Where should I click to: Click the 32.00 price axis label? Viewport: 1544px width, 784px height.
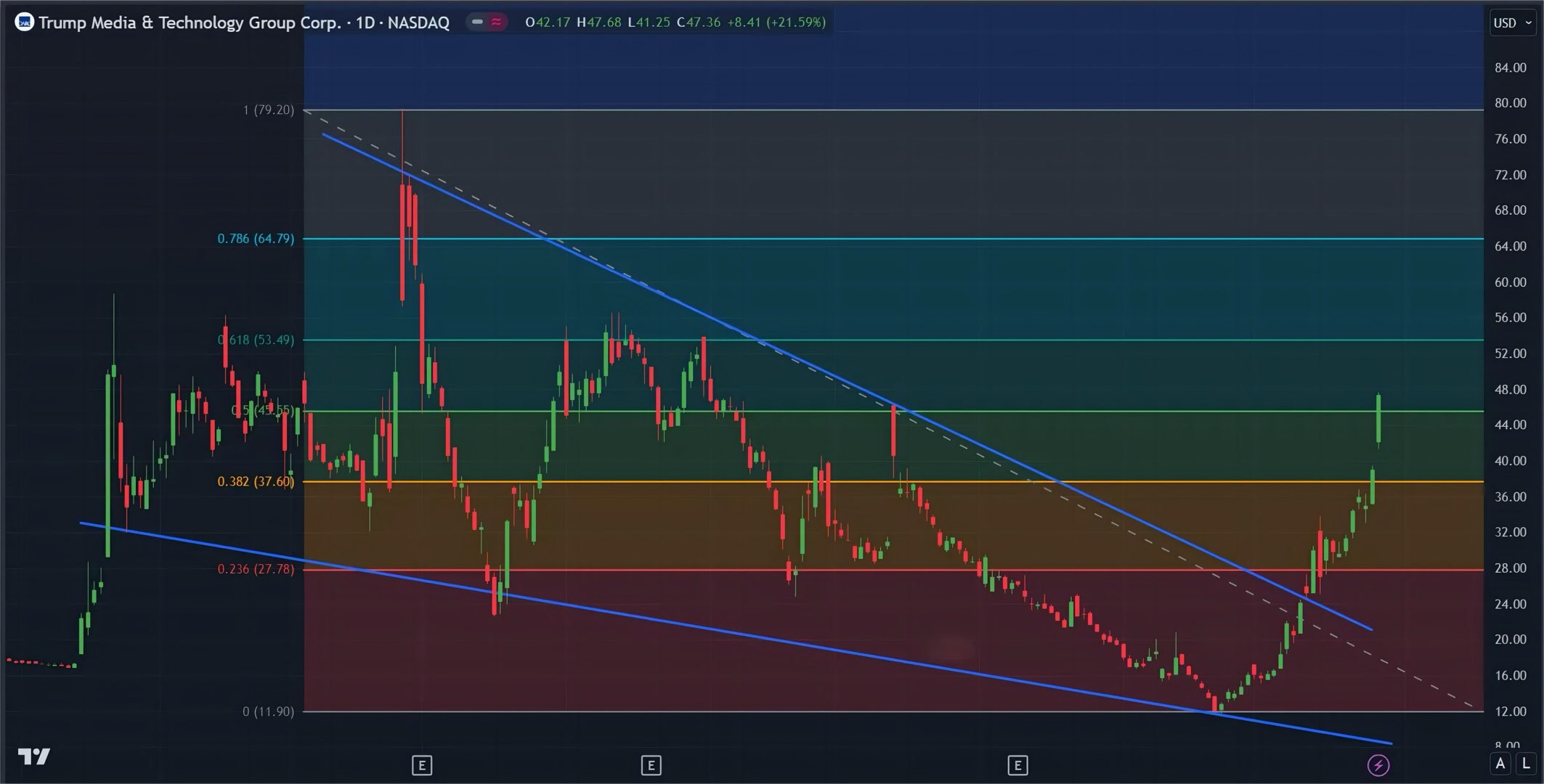[x=1511, y=532]
